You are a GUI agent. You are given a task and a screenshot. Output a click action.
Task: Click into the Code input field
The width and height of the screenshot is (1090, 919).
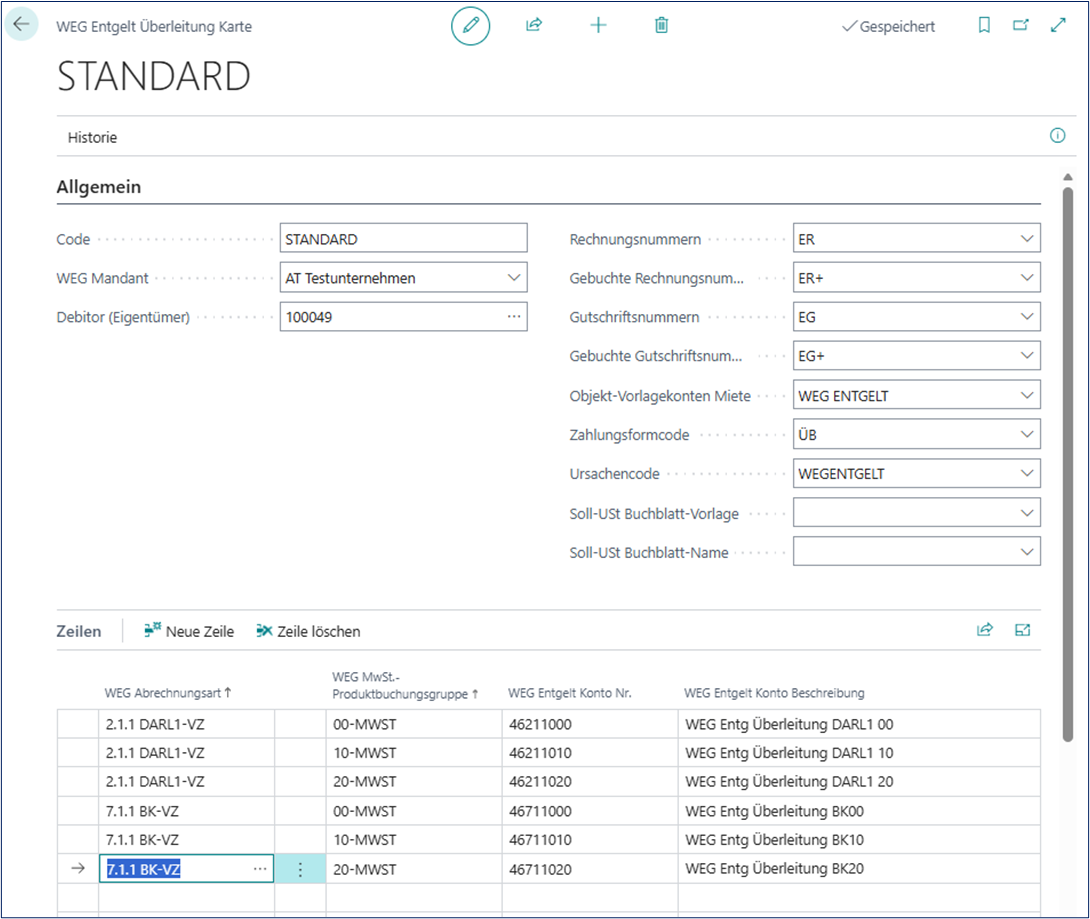coord(403,239)
